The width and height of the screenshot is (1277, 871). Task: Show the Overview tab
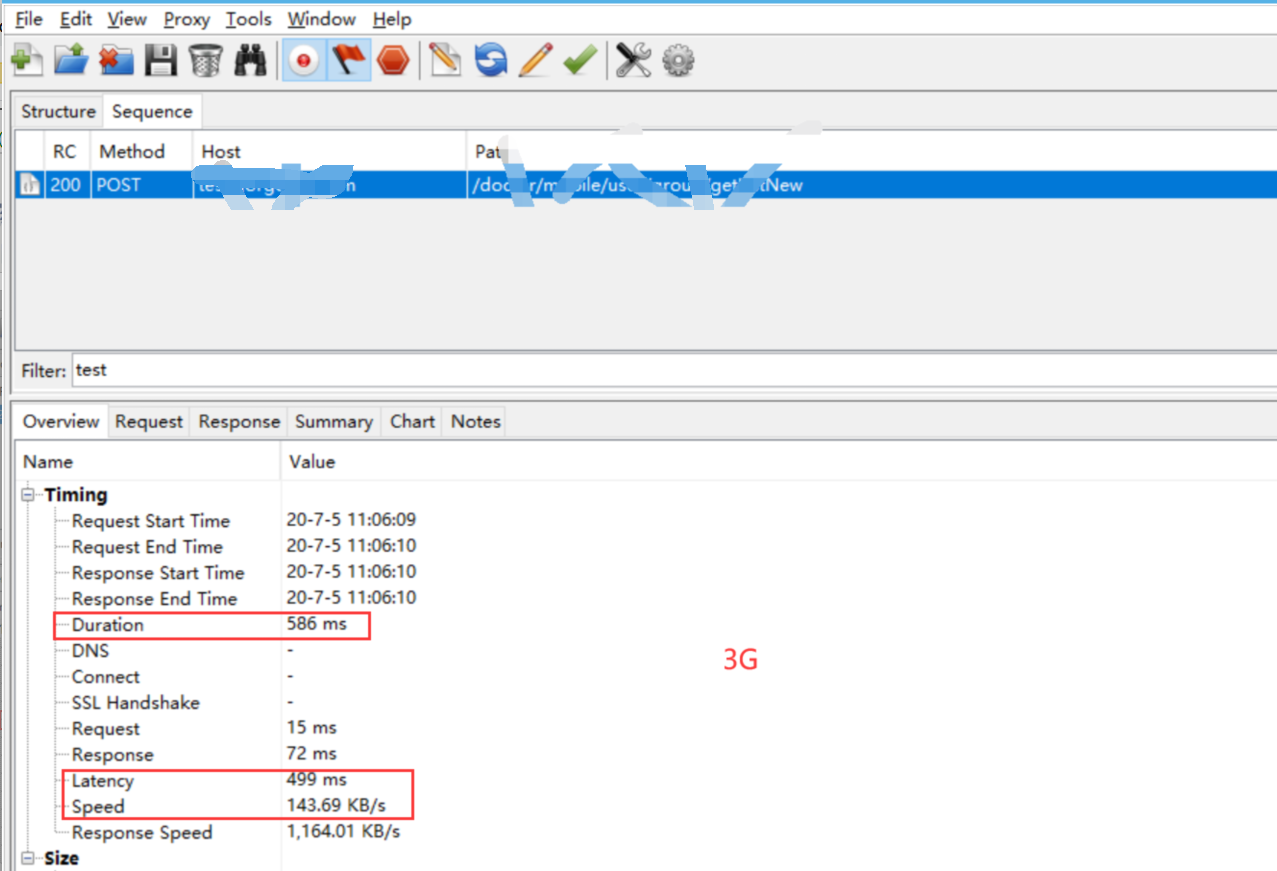click(61, 422)
